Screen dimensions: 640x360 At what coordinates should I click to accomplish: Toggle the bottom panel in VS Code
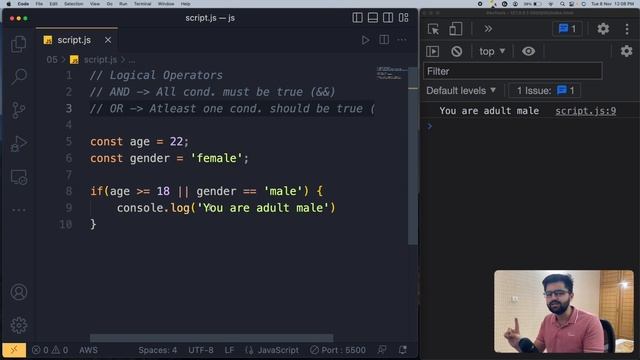tap(373, 18)
